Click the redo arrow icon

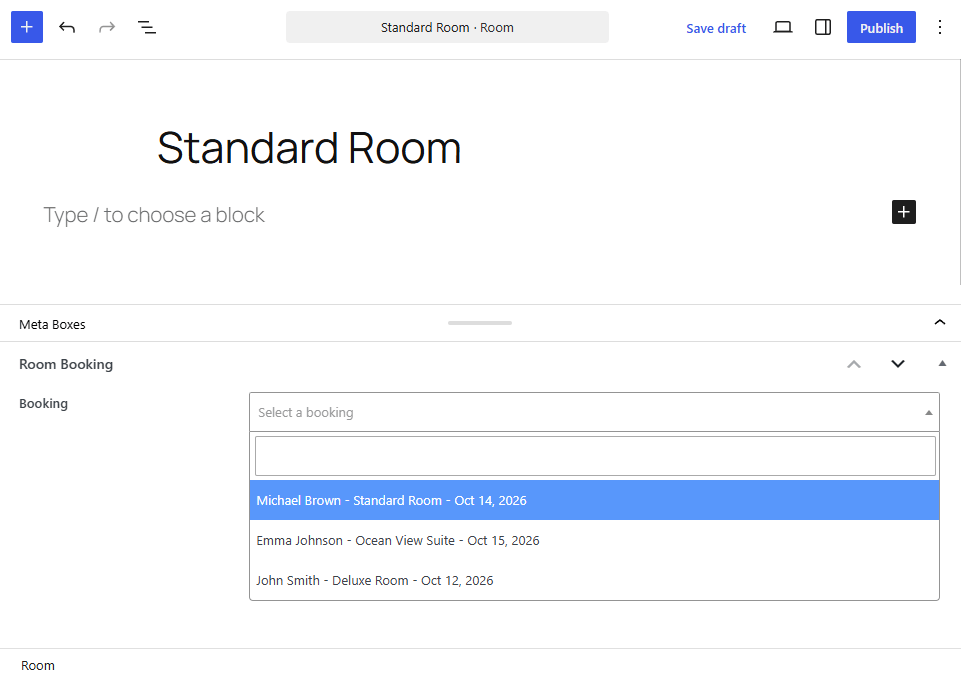tap(107, 27)
